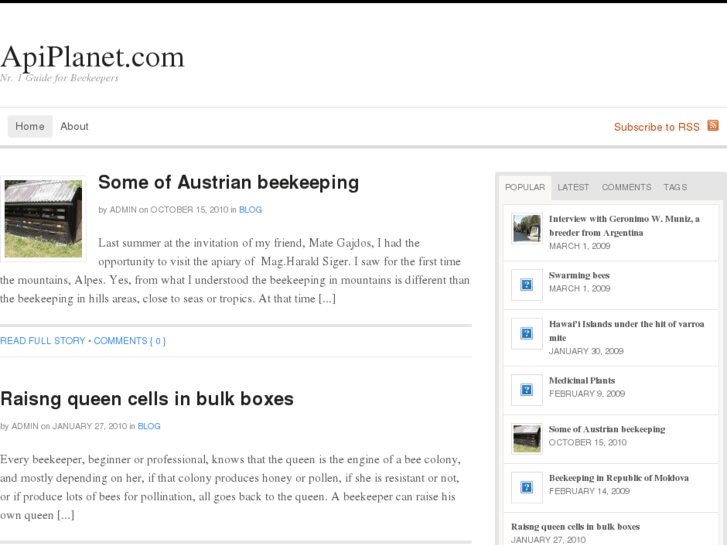This screenshot has height=545, width=727.
Task: Click BLOG category under Austrian beekeeping post
Action: click(x=250, y=210)
